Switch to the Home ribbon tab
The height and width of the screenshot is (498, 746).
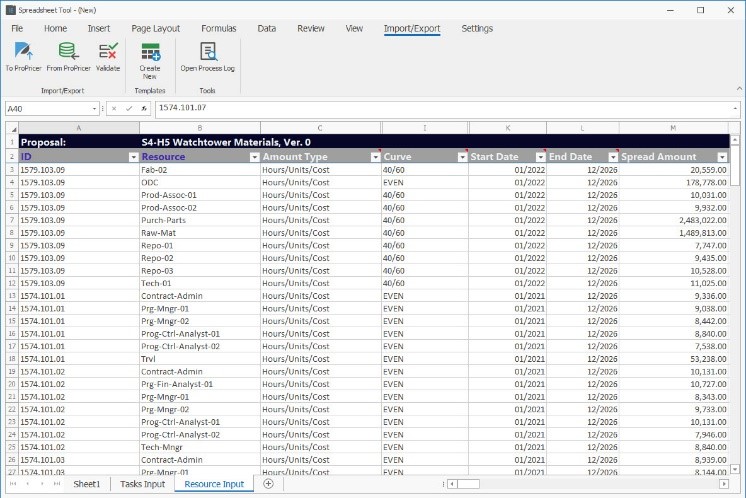coord(55,29)
